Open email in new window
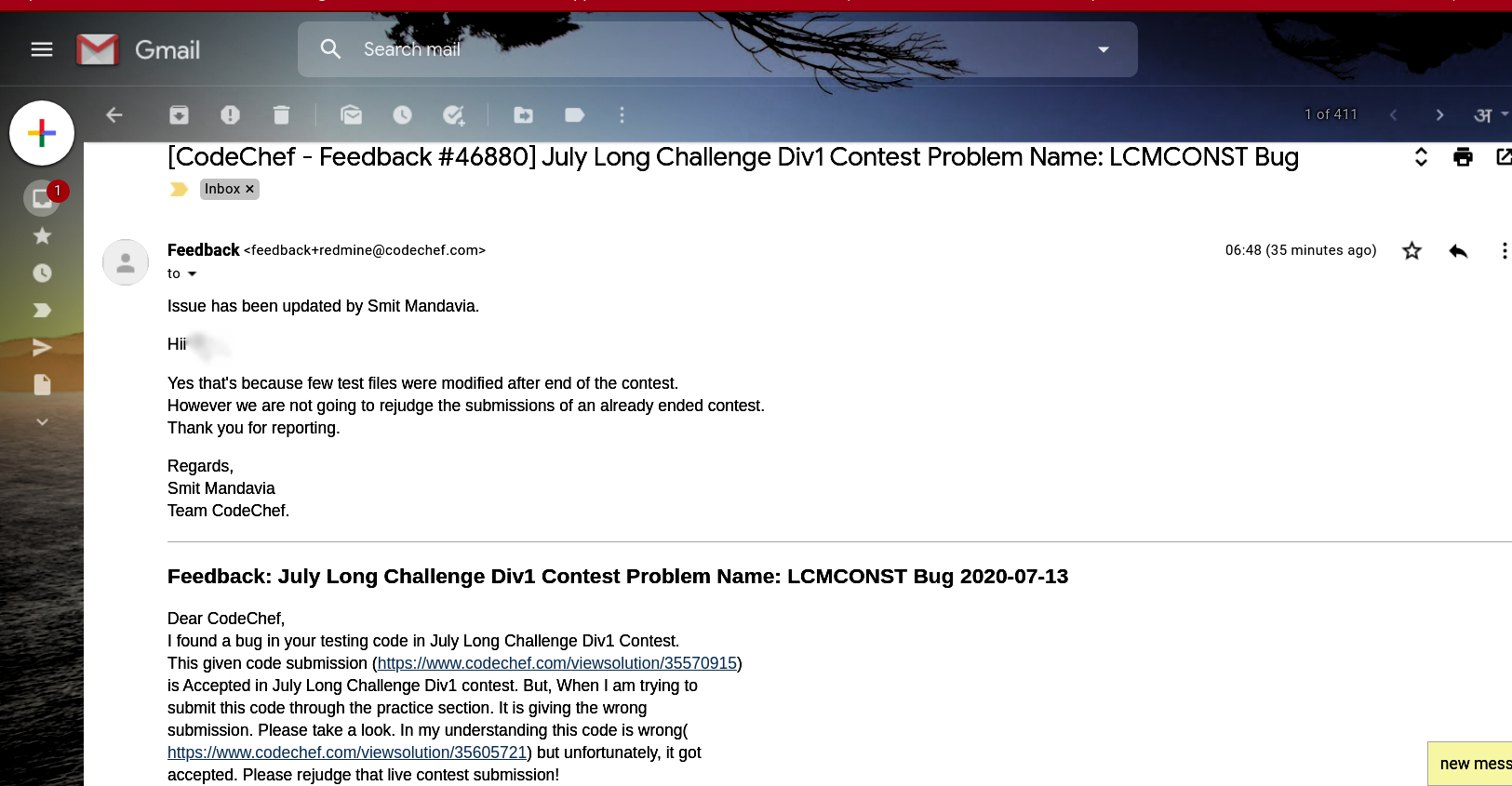The height and width of the screenshot is (786, 1512). click(1504, 157)
